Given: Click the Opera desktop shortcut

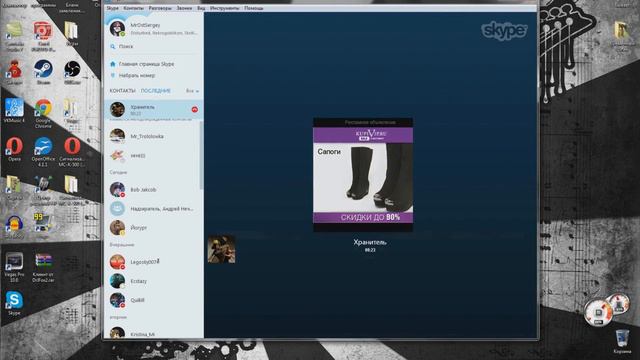Looking at the screenshot, I should 14,149.
